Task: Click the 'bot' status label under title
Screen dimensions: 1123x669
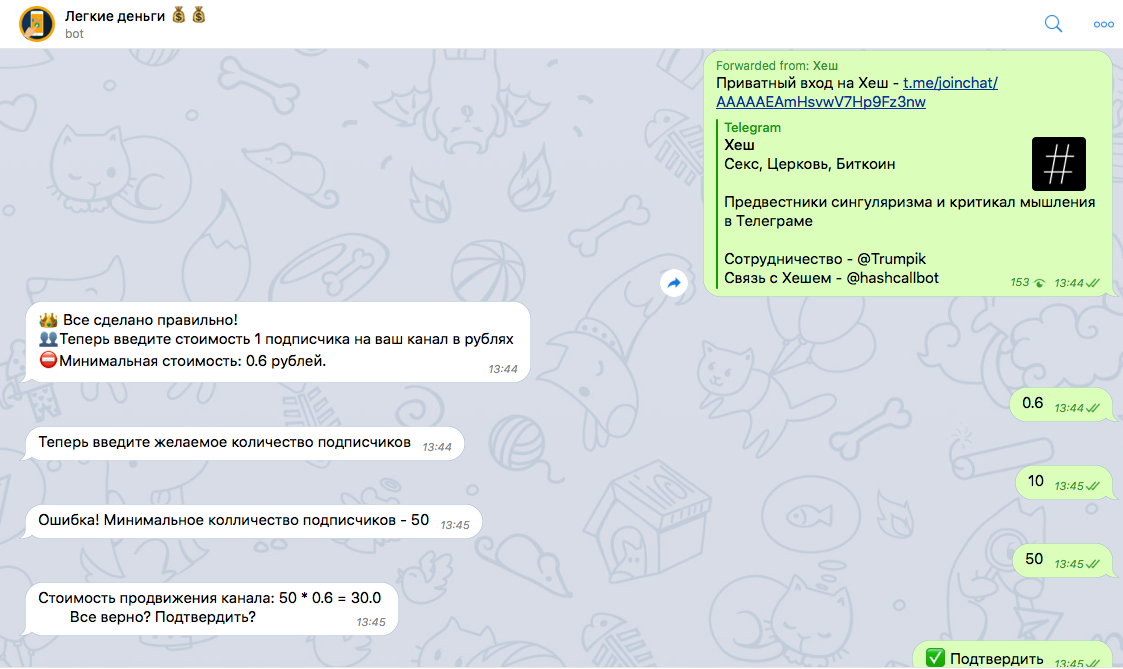Action: point(74,34)
